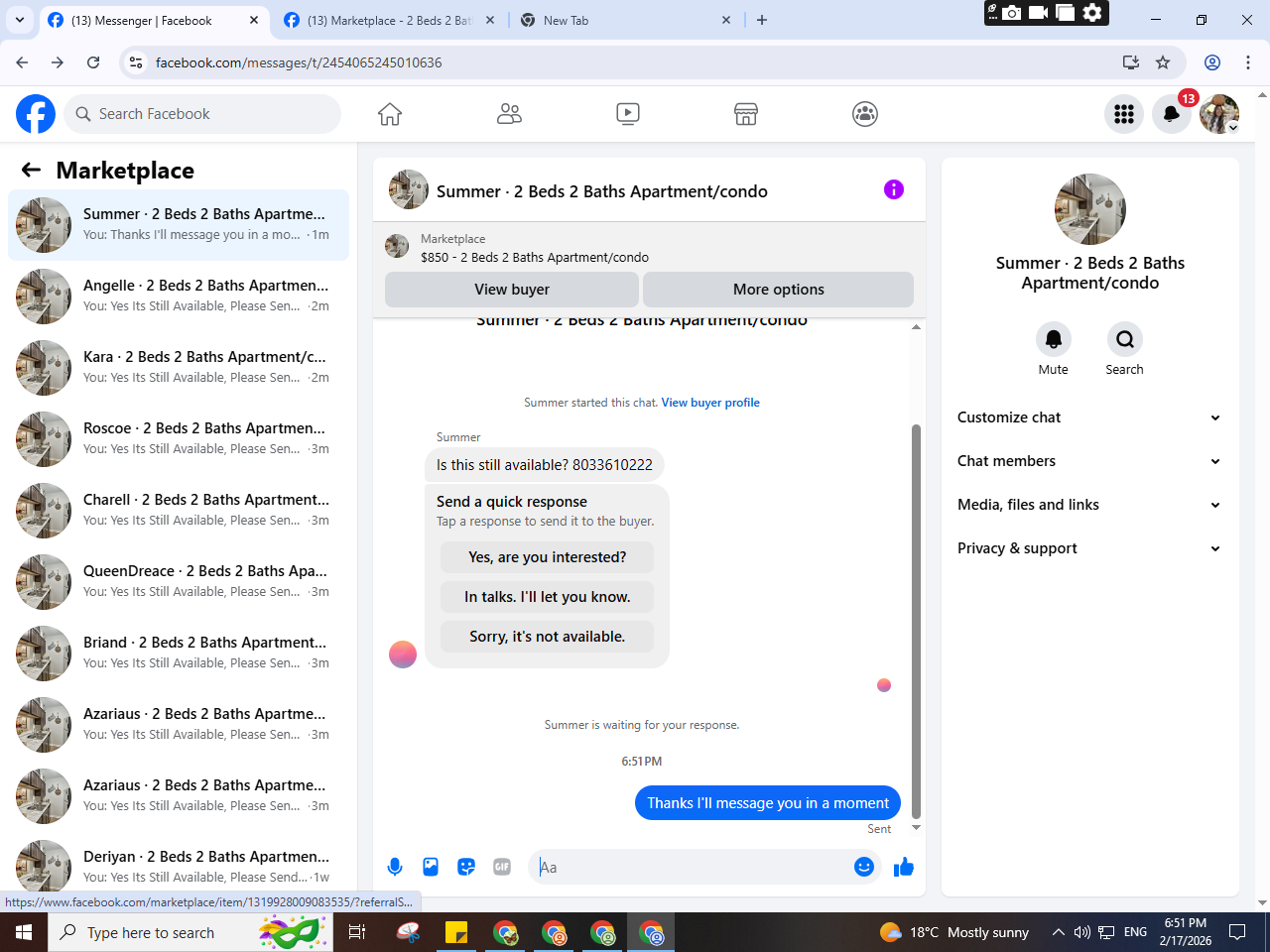Open Roscoe's conversation in the list

tap(179, 438)
